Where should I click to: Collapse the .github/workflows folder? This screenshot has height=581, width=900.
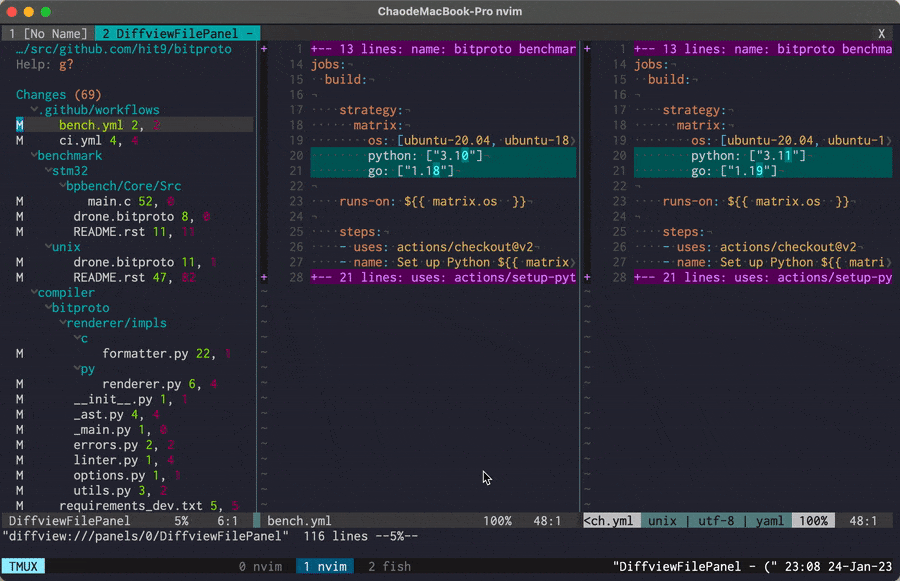94,110
